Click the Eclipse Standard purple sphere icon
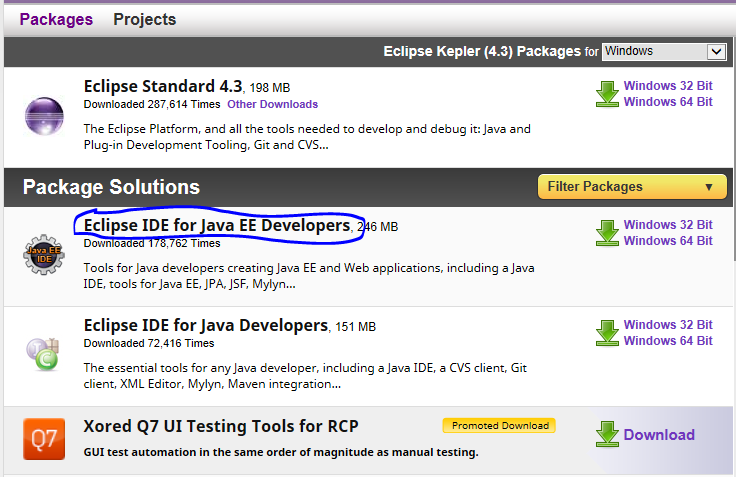736x477 pixels. [x=44, y=114]
